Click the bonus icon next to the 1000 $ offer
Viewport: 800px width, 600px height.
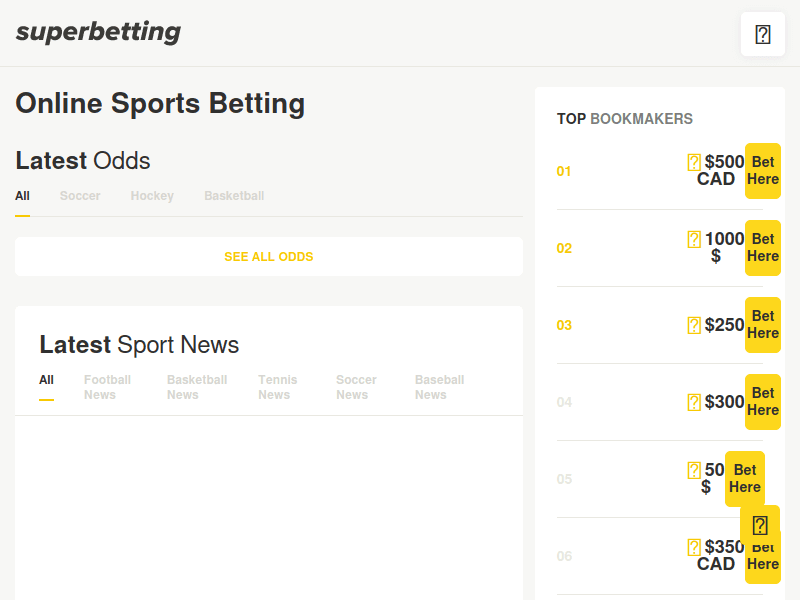coord(694,238)
